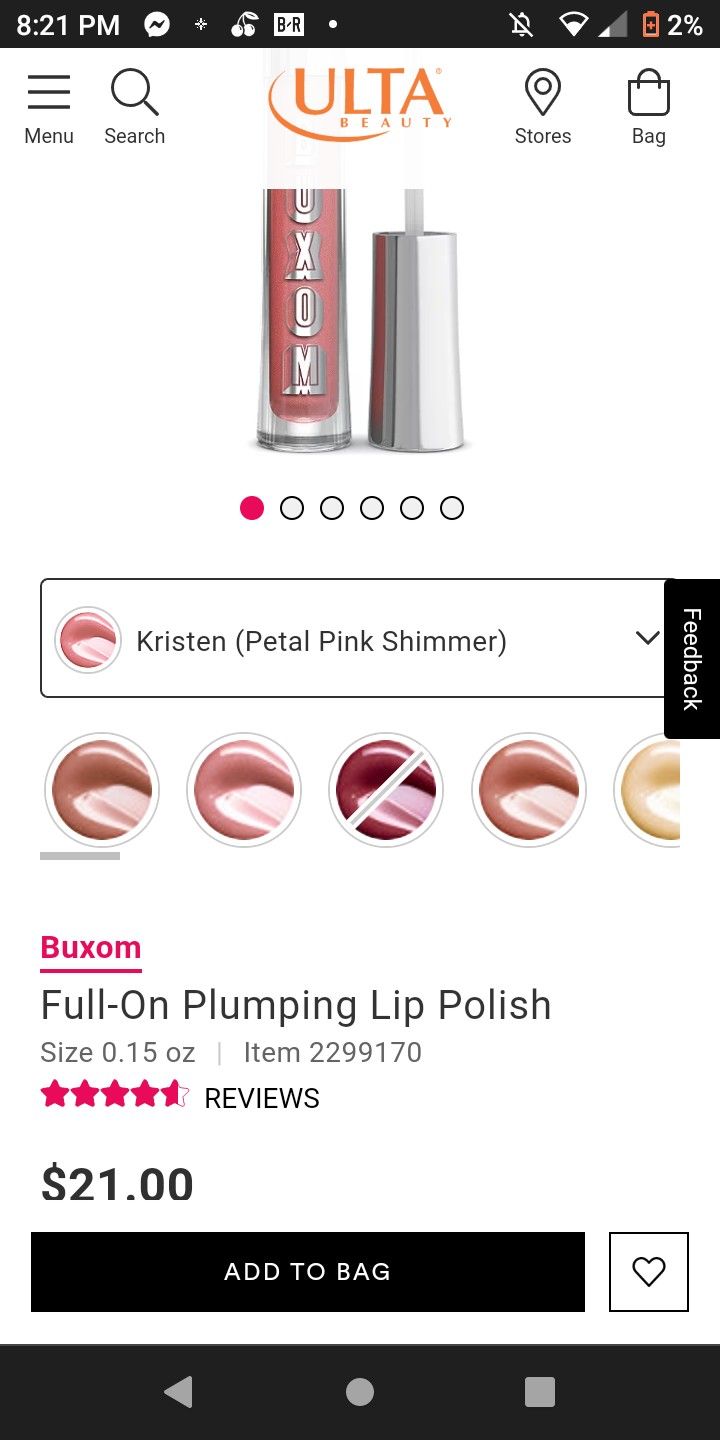Select the fourth image carousel dot
The image size is (720, 1440).
tap(372, 508)
